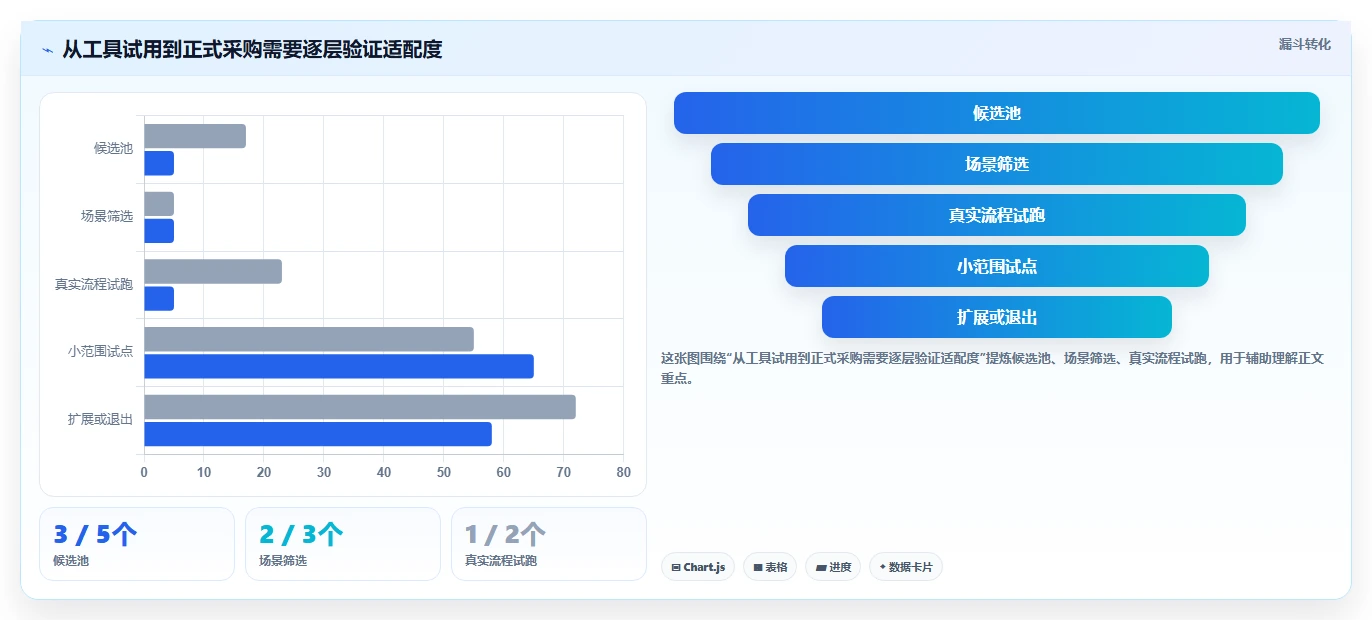Click the 表格 chip

[770, 567]
